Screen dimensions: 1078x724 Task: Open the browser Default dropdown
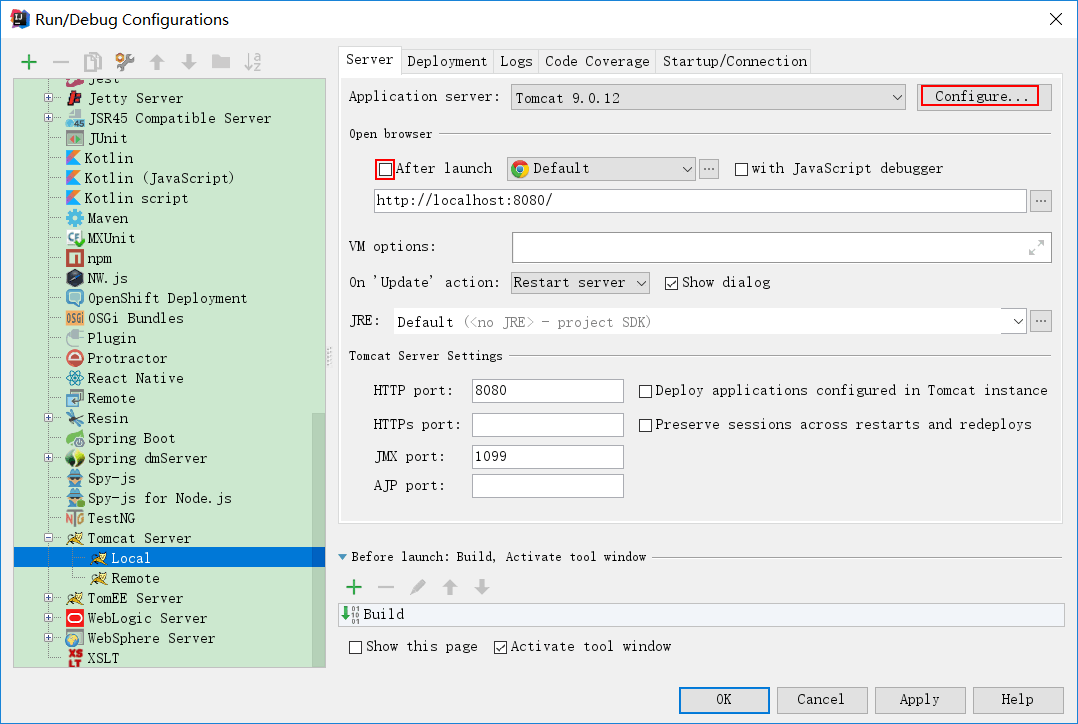point(602,169)
